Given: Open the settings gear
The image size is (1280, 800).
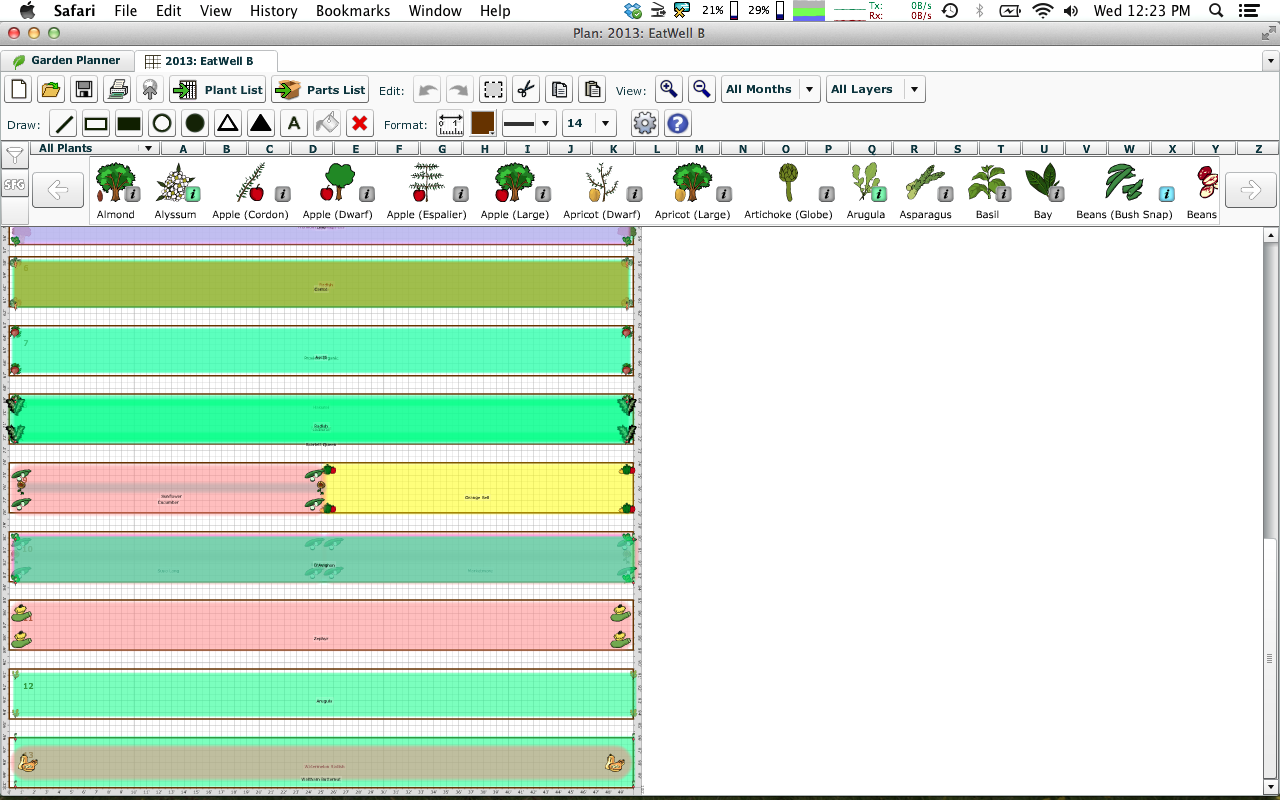Looking at the screenshot, I should 645,124.
